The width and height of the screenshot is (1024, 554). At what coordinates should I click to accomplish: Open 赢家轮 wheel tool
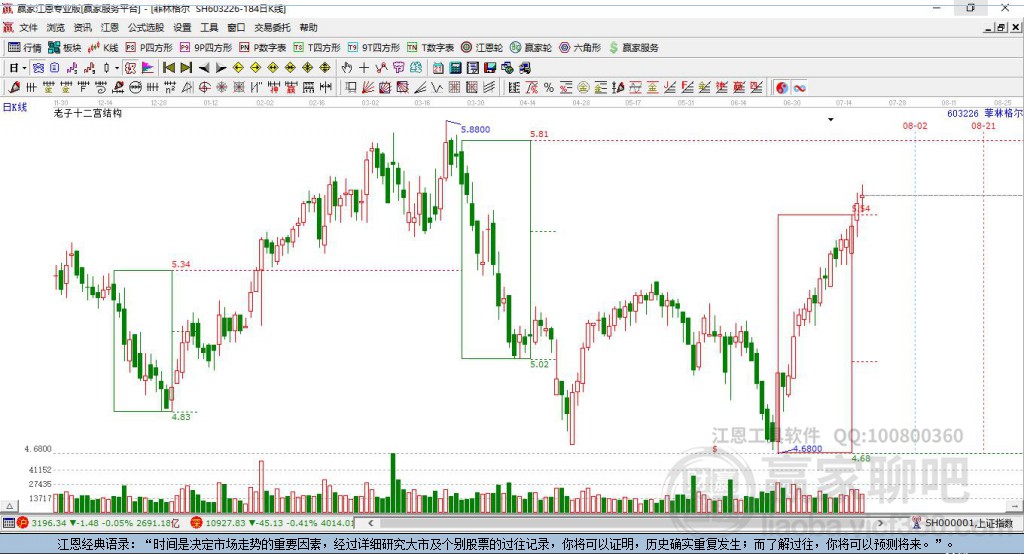(531, 48)
